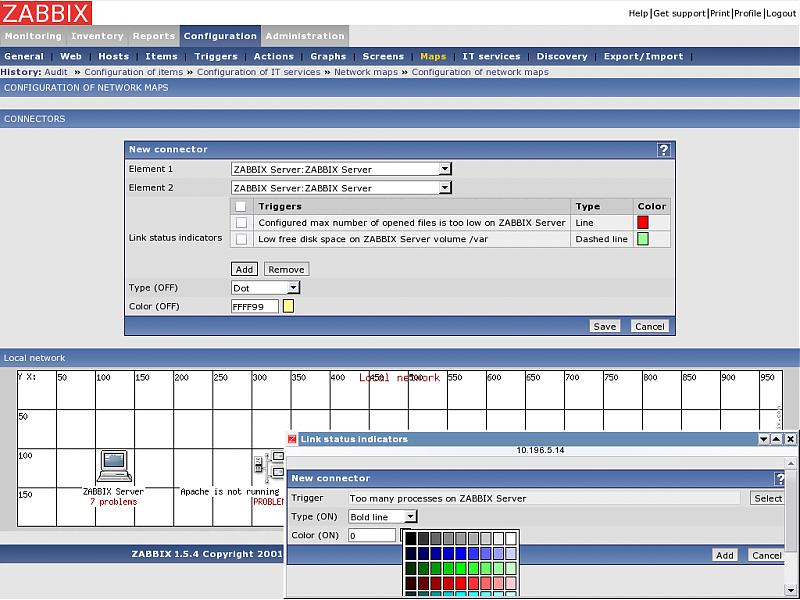Toggle select-all checkbox in Triggers header

click(241, 206)
